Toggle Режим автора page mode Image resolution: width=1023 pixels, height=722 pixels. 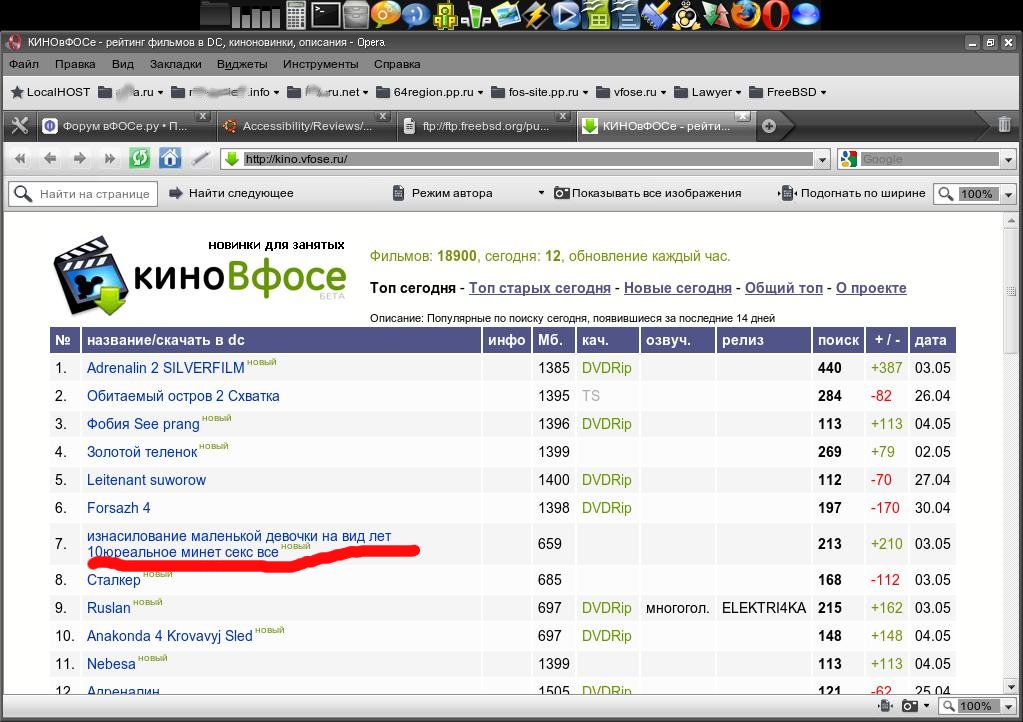tap(442, 193)
